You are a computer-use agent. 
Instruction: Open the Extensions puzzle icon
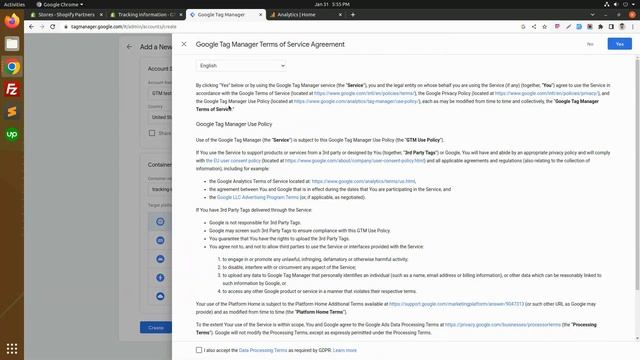[600, 27]
